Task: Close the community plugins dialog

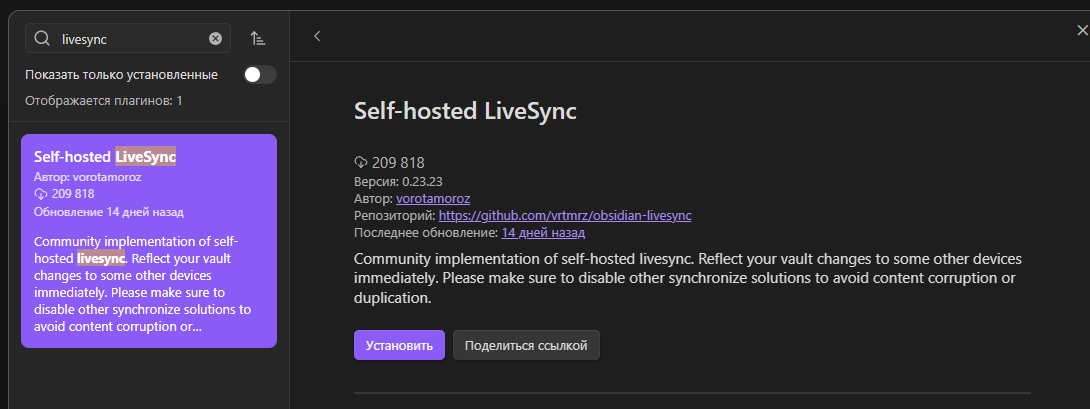Action: [1082, 30]
